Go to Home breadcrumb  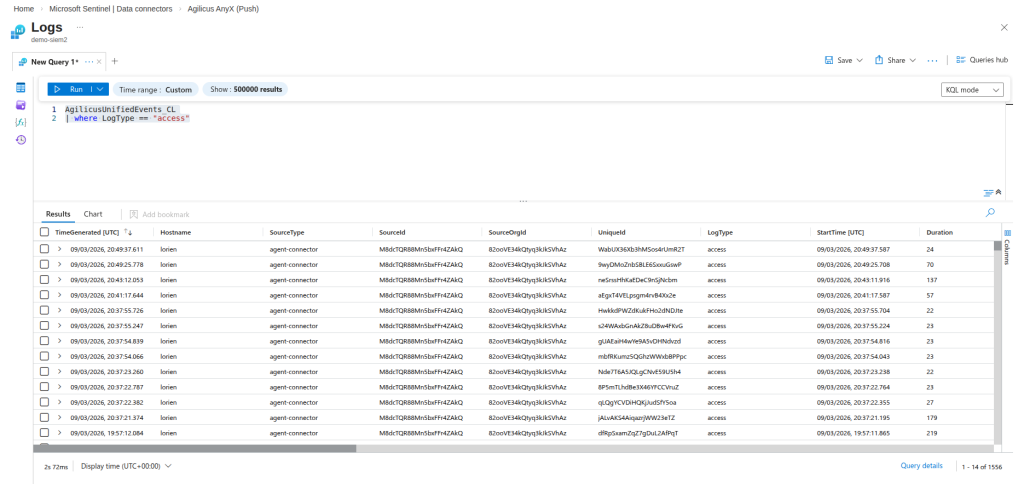(x=24, y=8)
